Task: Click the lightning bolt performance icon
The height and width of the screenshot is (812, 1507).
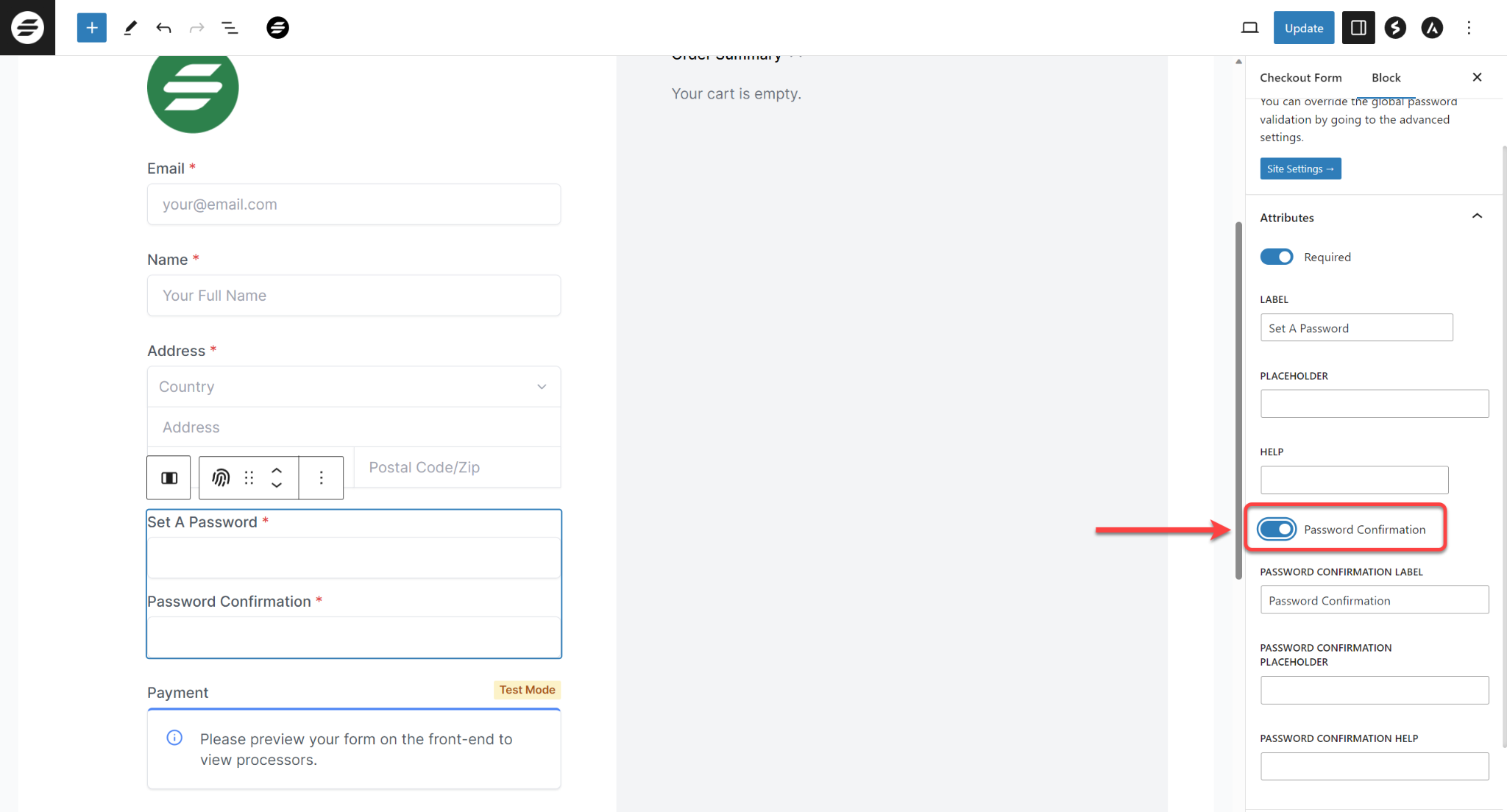Action: (x=1395, y=27)
